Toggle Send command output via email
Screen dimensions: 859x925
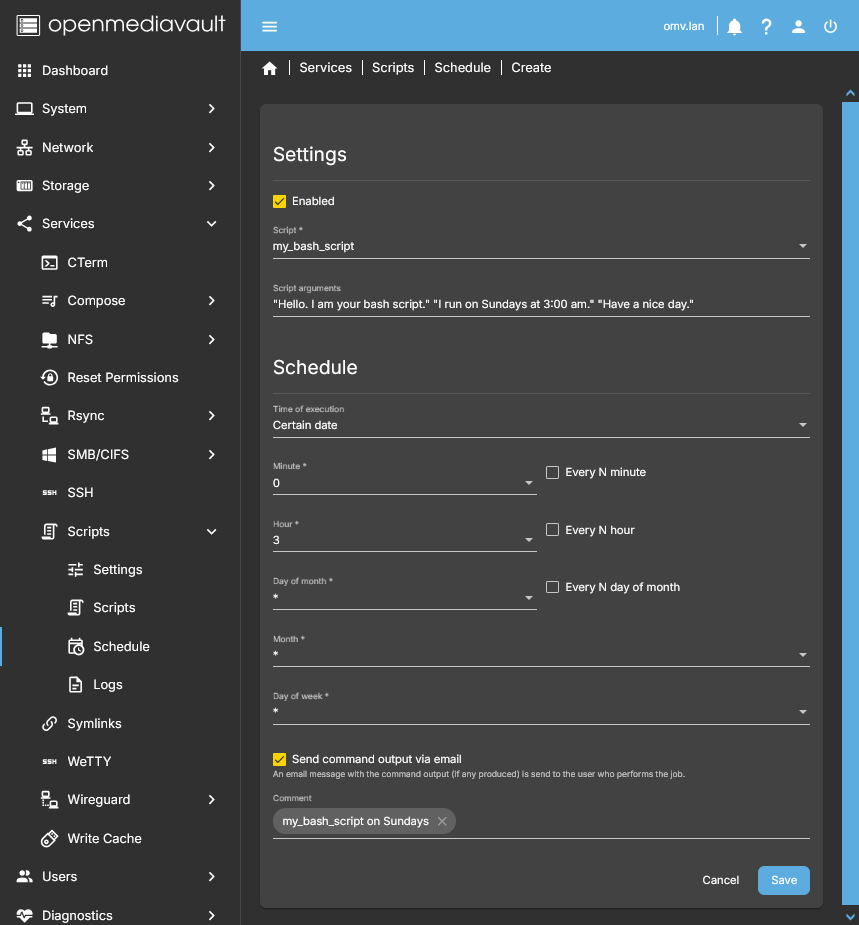(x=280, y=759)
